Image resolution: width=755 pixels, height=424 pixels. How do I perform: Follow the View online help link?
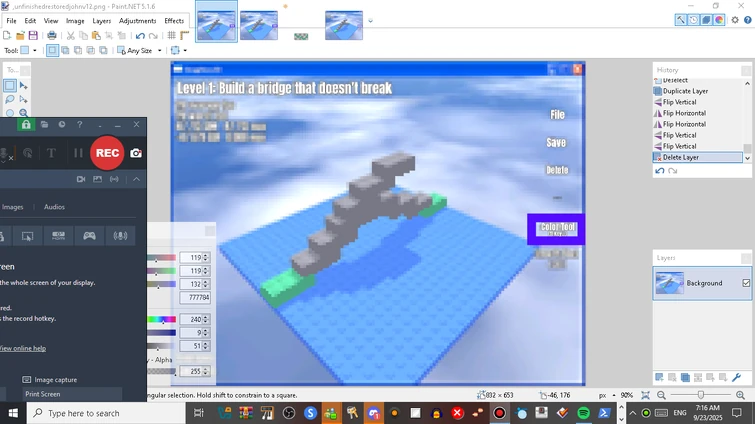point(23,348)
